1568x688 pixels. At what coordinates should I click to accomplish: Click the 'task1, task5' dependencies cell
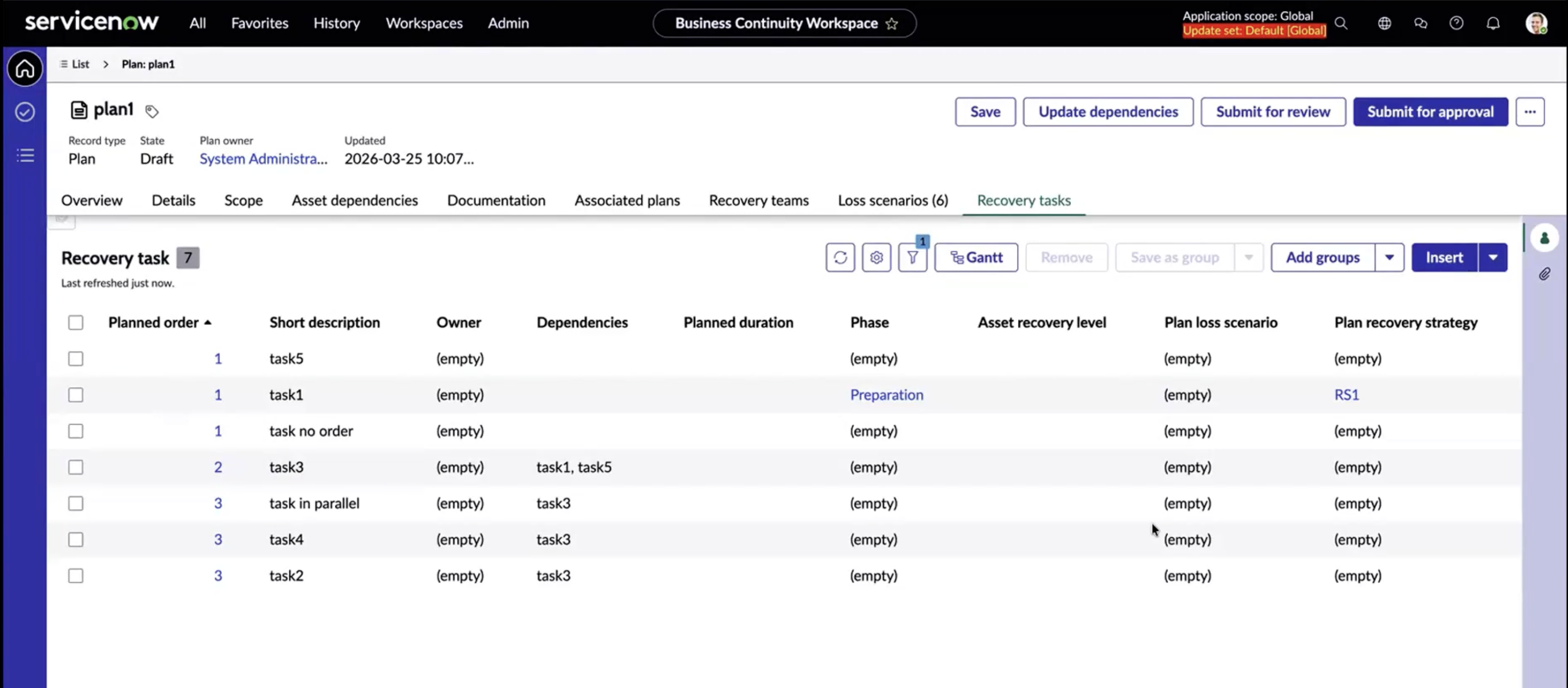coord(574,467)
